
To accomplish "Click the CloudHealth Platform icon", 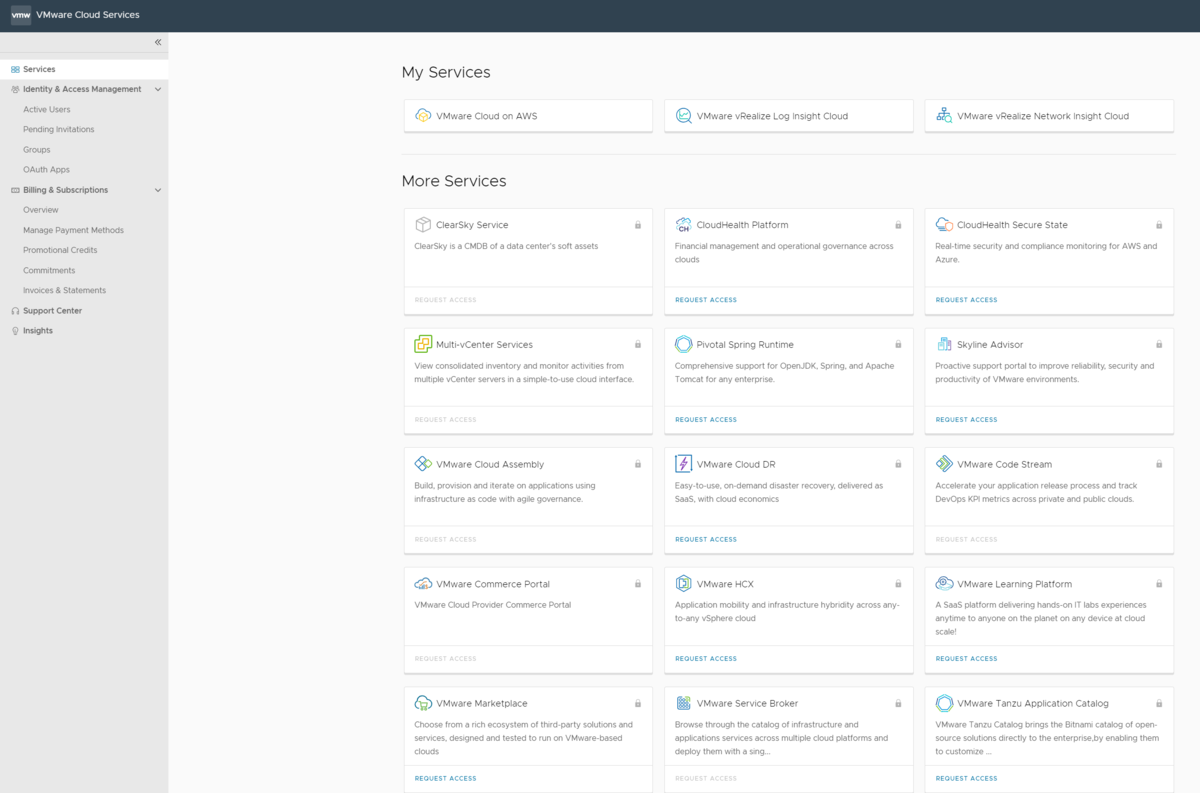I will point(684,225).
